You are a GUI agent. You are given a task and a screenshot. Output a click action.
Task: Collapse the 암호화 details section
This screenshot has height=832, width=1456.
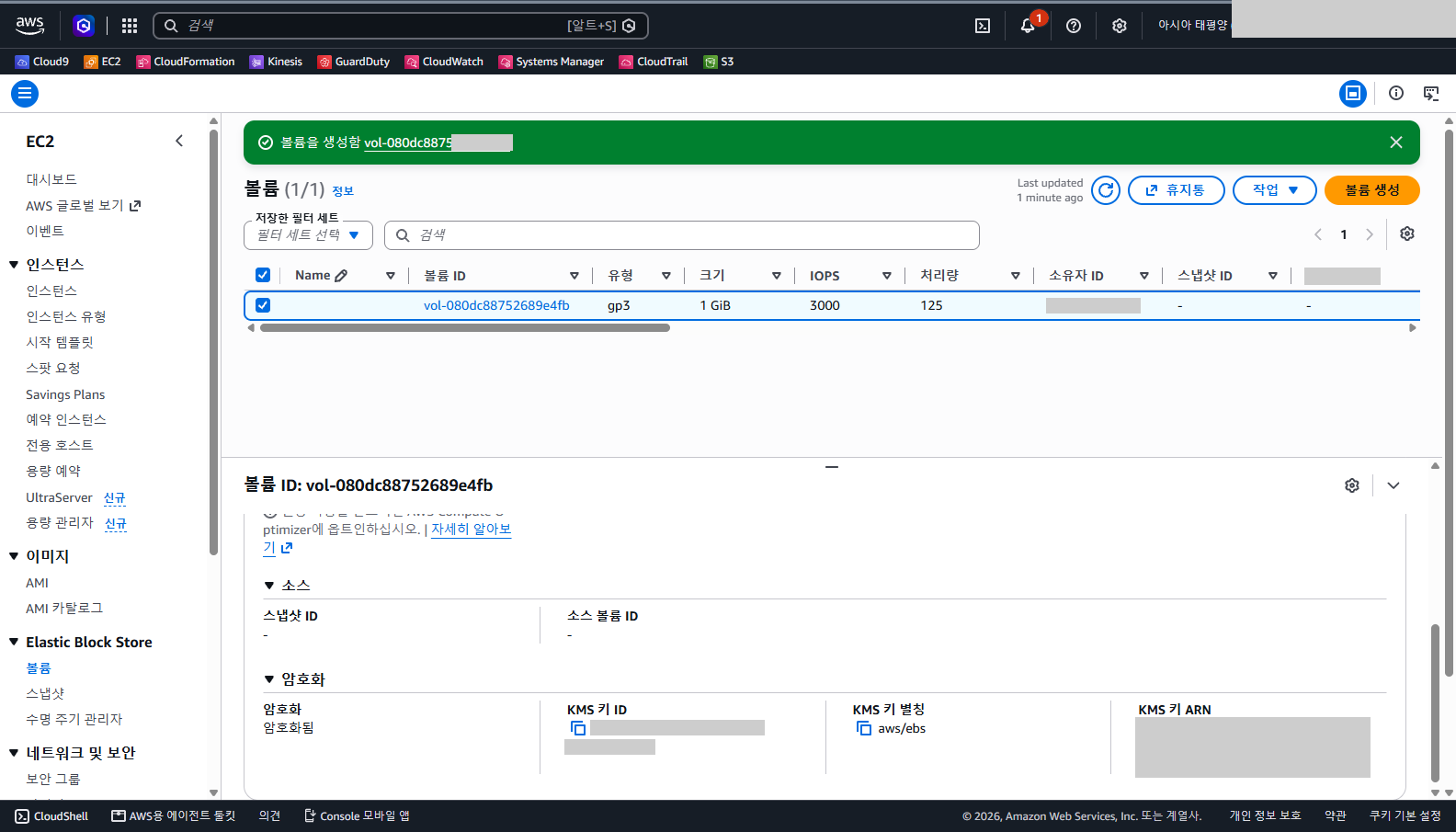pyautogui.click(x=269, y=679)
